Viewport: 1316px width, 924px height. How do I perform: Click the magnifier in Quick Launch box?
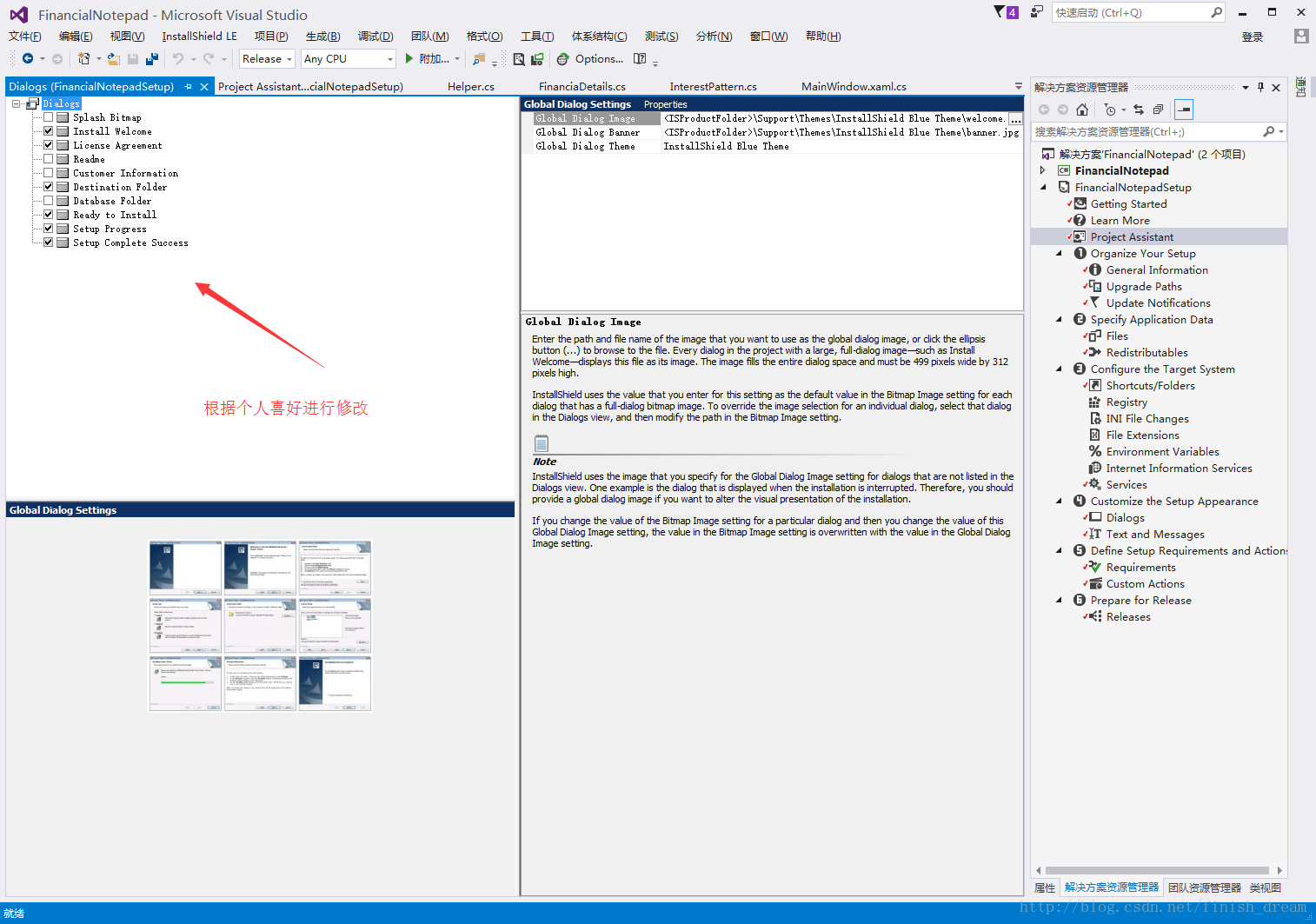(x=1216, y=12)
